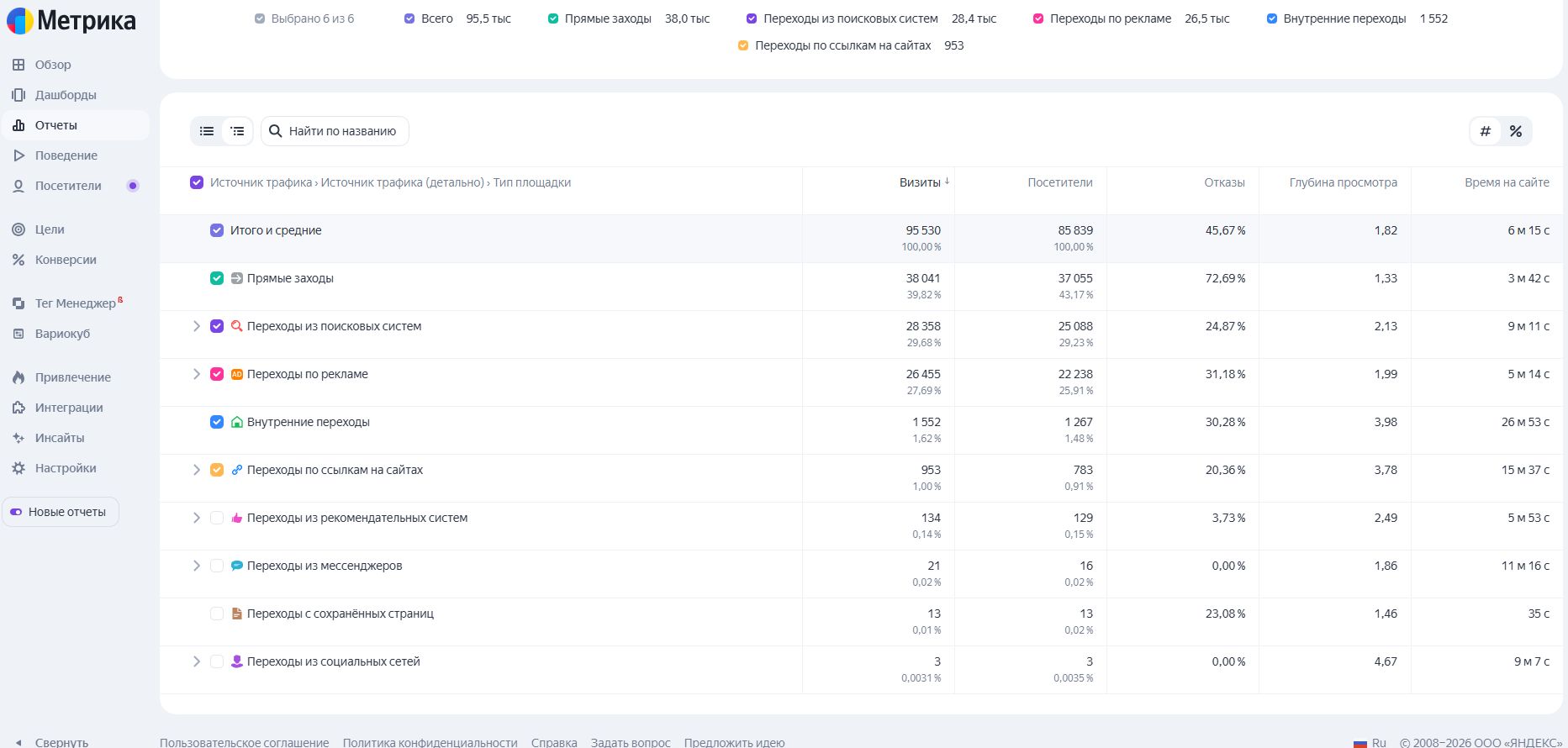Expand the Переходы по рекламе row
Image resolution: width=1568 pixels, height=748 pixels.
click(x=197, y=374)
